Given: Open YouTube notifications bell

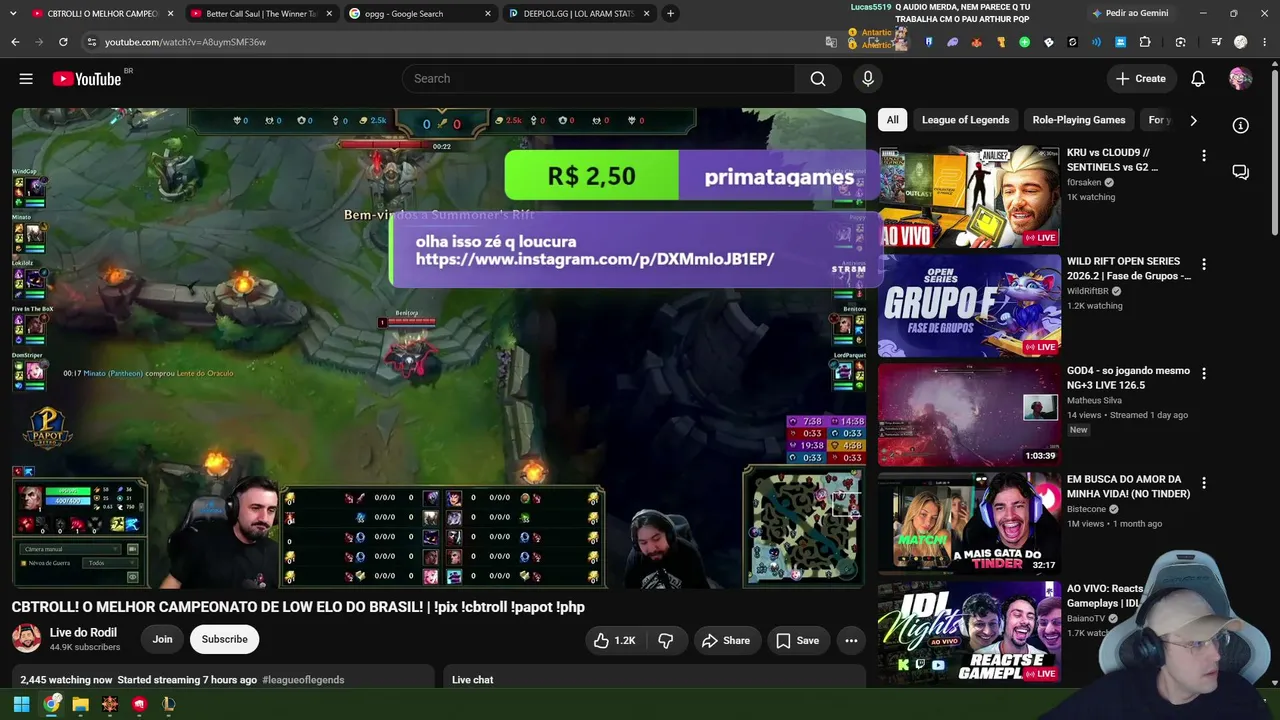Looking at the screenshot, I should pos(1198,79).
